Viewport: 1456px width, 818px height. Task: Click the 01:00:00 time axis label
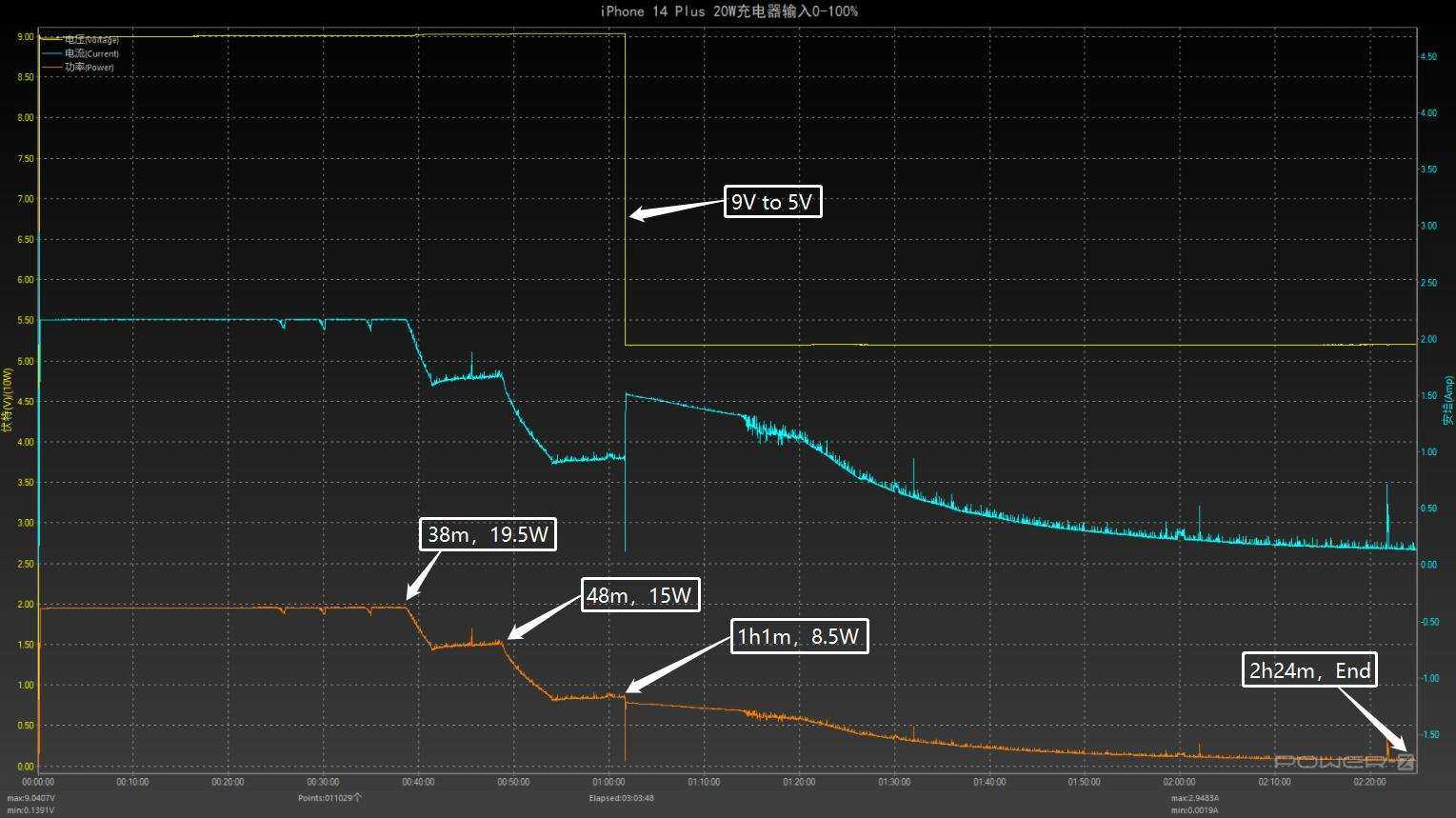[x=608, y=782]
